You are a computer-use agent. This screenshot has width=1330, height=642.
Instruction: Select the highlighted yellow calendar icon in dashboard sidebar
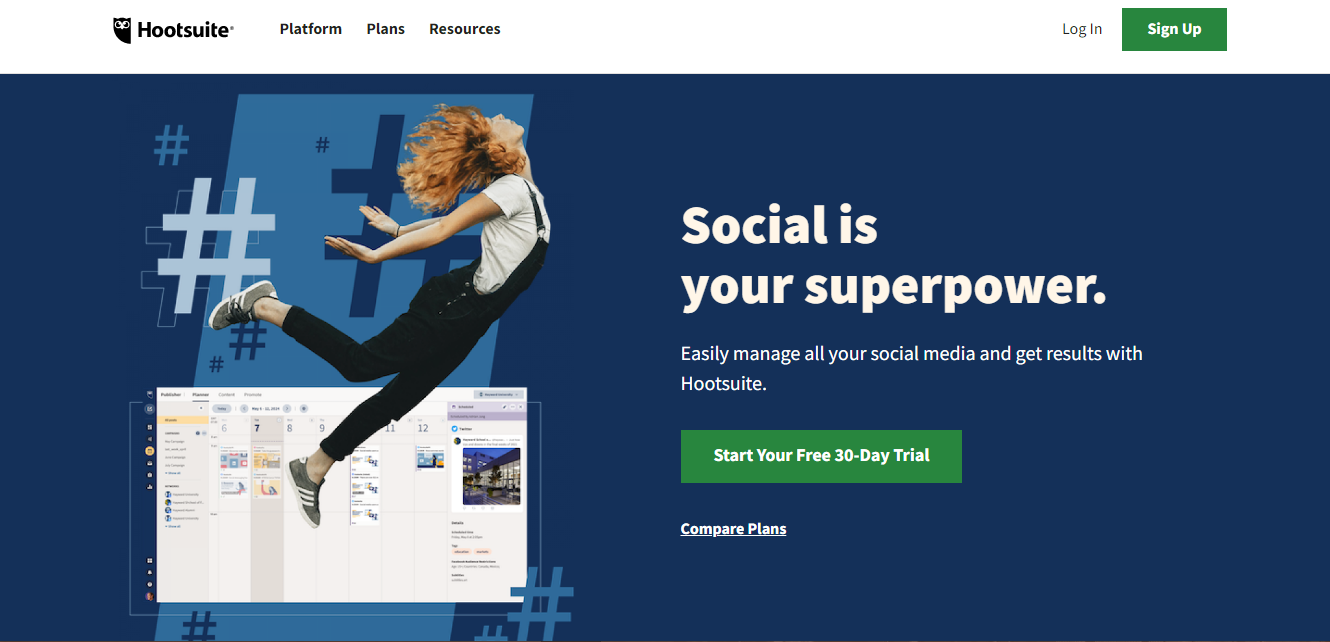click(x=149, y=451)
